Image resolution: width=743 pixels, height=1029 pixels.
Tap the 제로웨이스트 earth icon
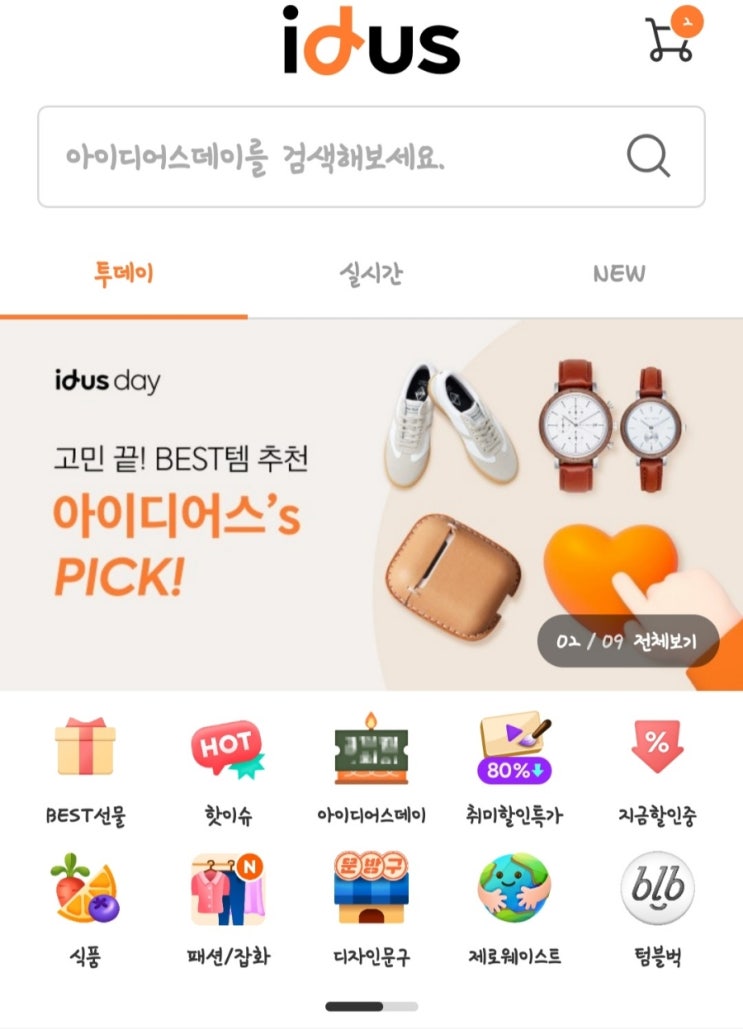(x=515, y=887)
